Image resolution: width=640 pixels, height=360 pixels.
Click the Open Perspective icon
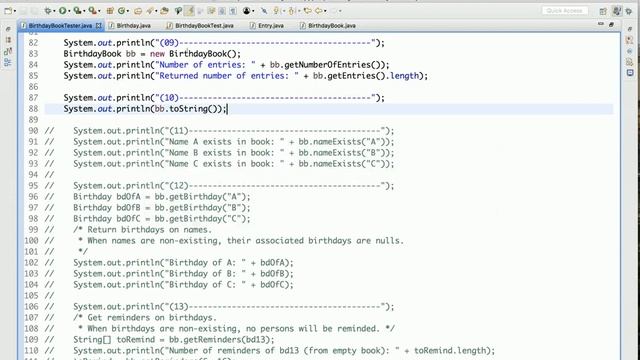pyautogui.click(x=603, y=11)
